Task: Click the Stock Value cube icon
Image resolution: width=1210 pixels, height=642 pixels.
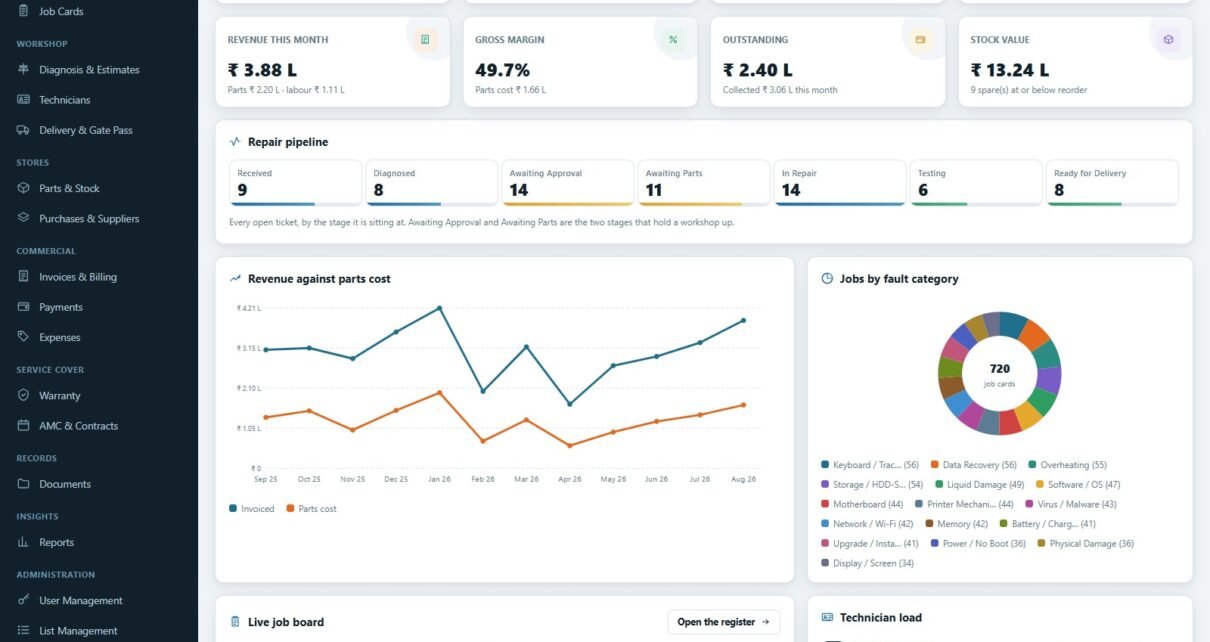Action: coord(1168,40)
